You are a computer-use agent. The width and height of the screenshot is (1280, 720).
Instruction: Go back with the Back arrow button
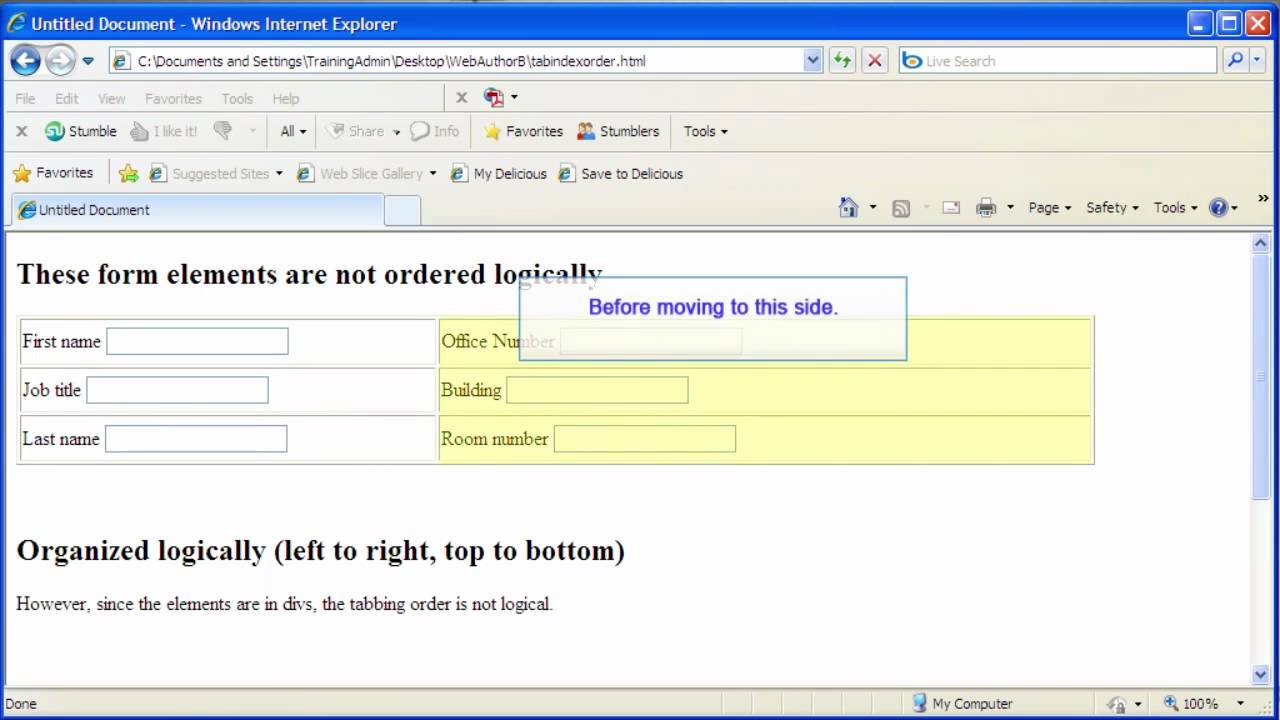[26, 61]
